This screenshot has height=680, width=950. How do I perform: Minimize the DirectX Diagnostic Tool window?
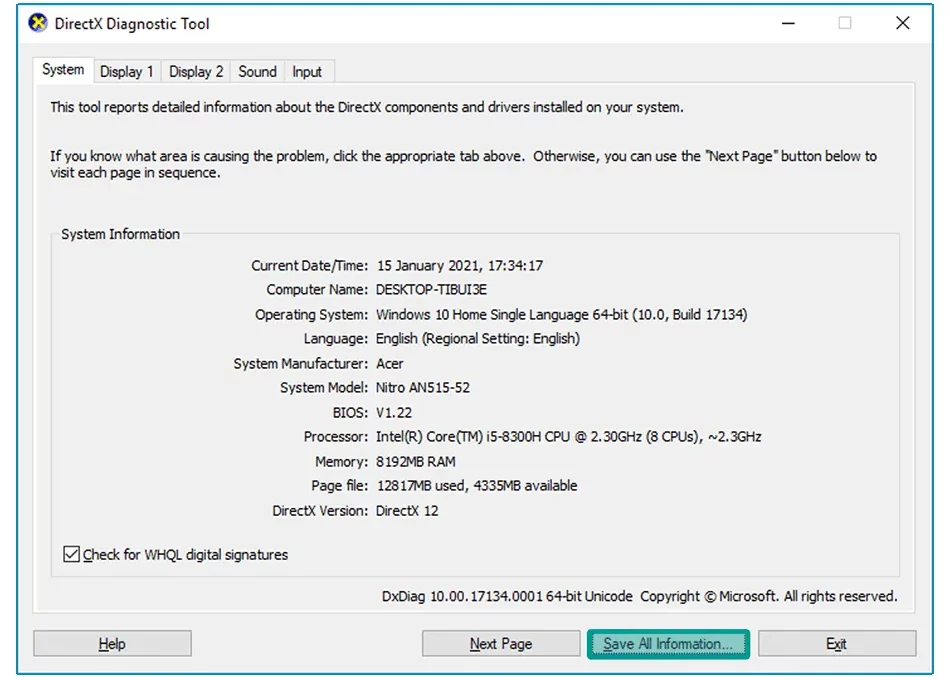[788, 24]
